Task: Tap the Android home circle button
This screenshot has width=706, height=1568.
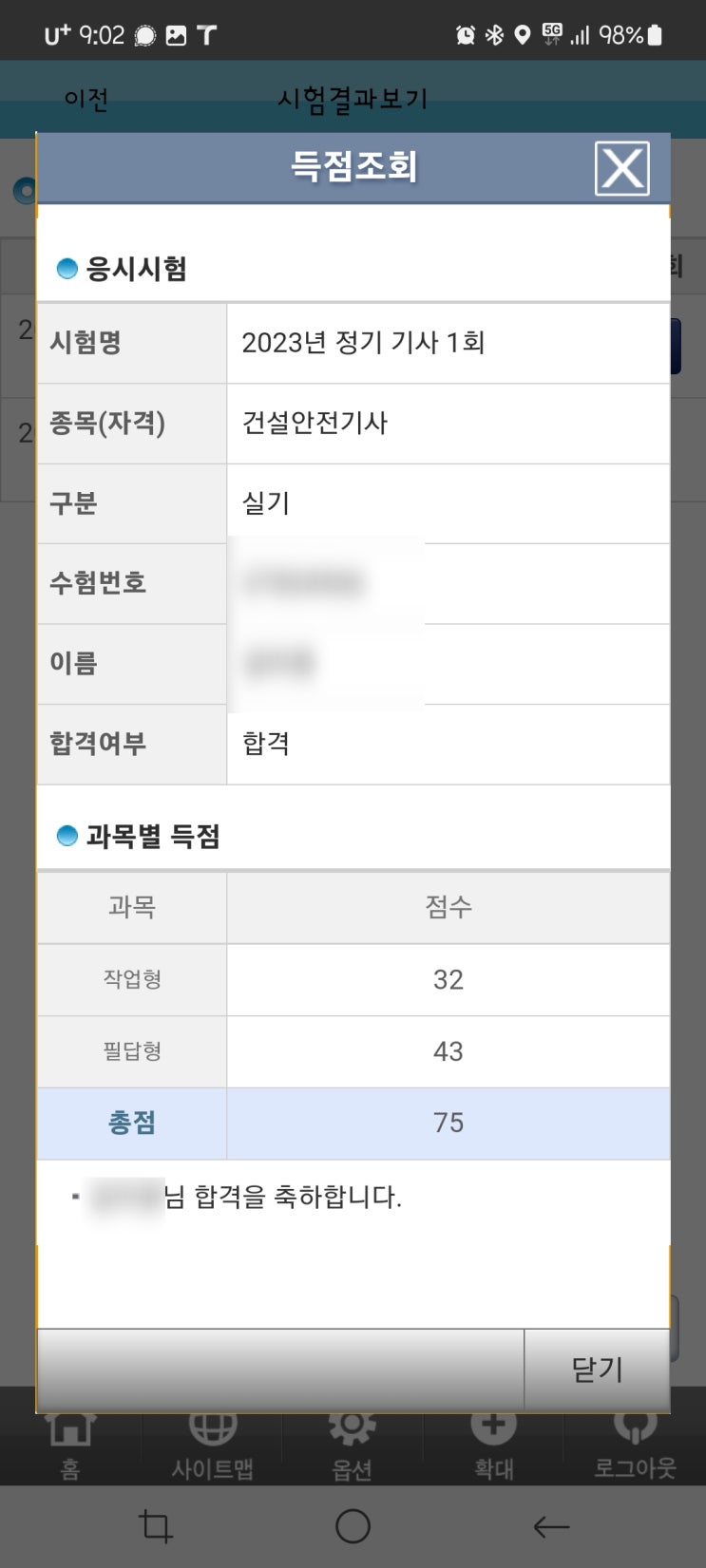Action: [353, 1526]
